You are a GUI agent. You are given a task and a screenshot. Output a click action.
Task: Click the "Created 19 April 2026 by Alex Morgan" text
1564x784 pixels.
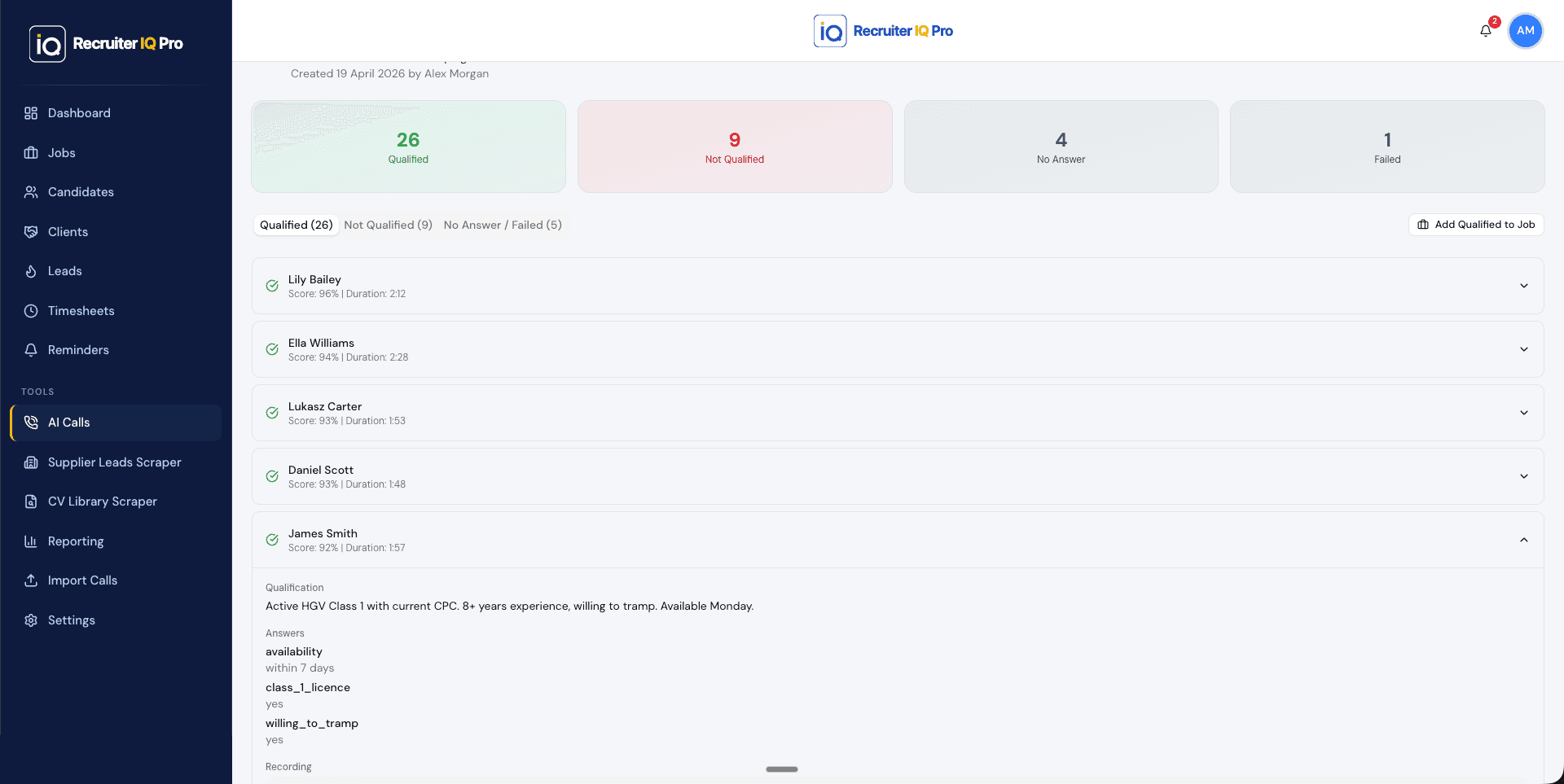(389, 73)
